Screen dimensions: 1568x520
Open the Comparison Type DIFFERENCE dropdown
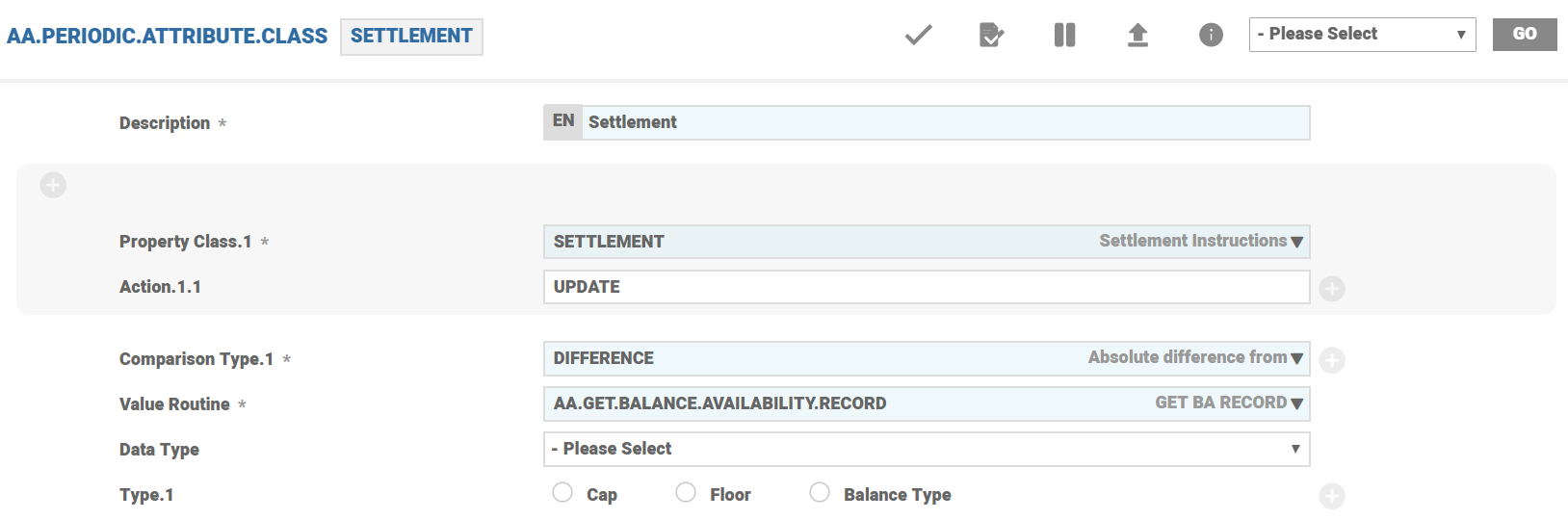(x=1296, y=358)
